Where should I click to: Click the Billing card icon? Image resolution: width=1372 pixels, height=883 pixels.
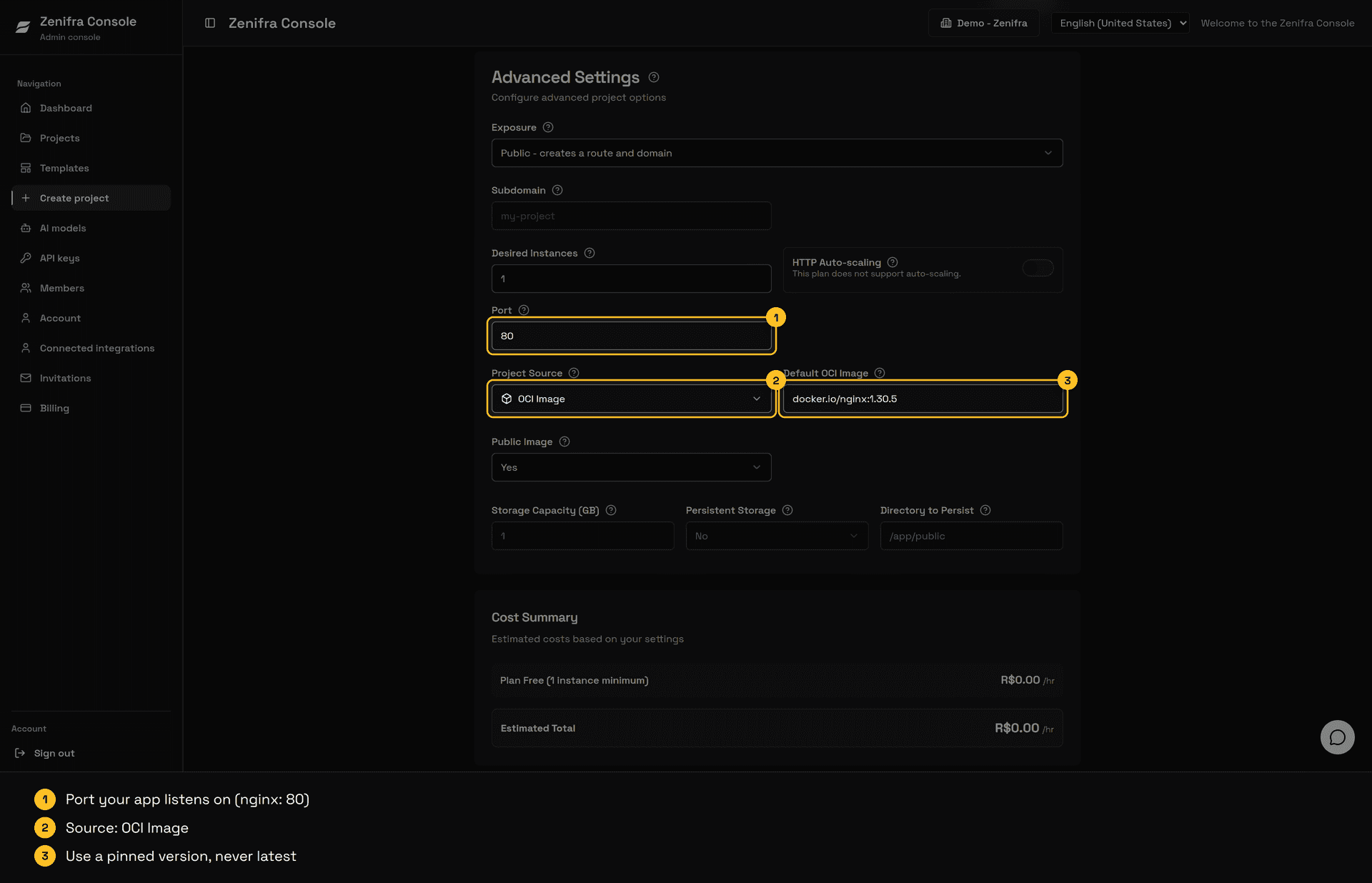[26, 408]
